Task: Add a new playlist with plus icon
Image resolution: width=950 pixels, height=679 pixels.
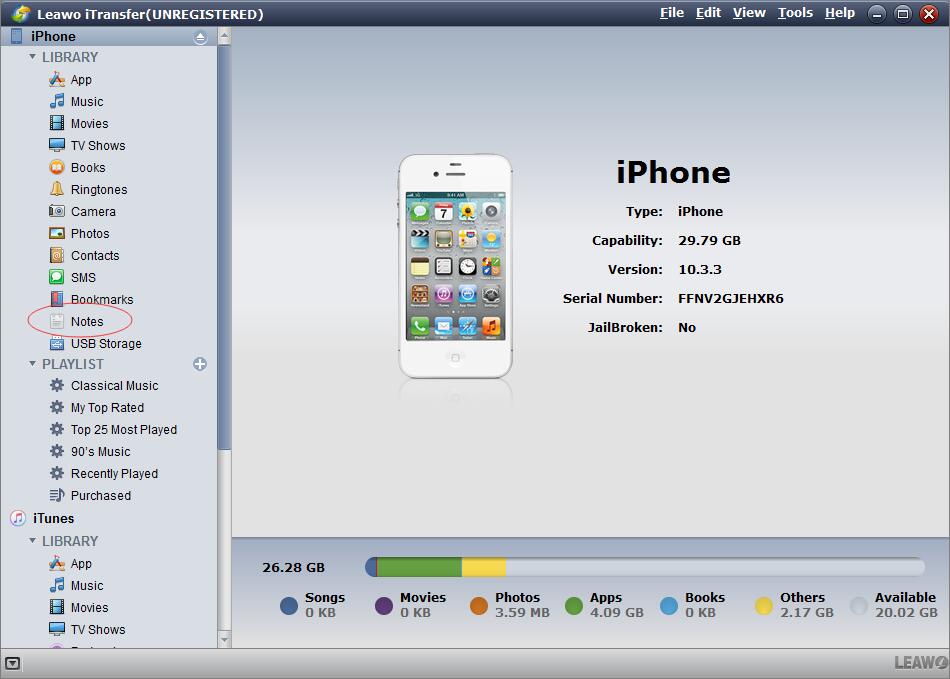Action: point(200,364)
